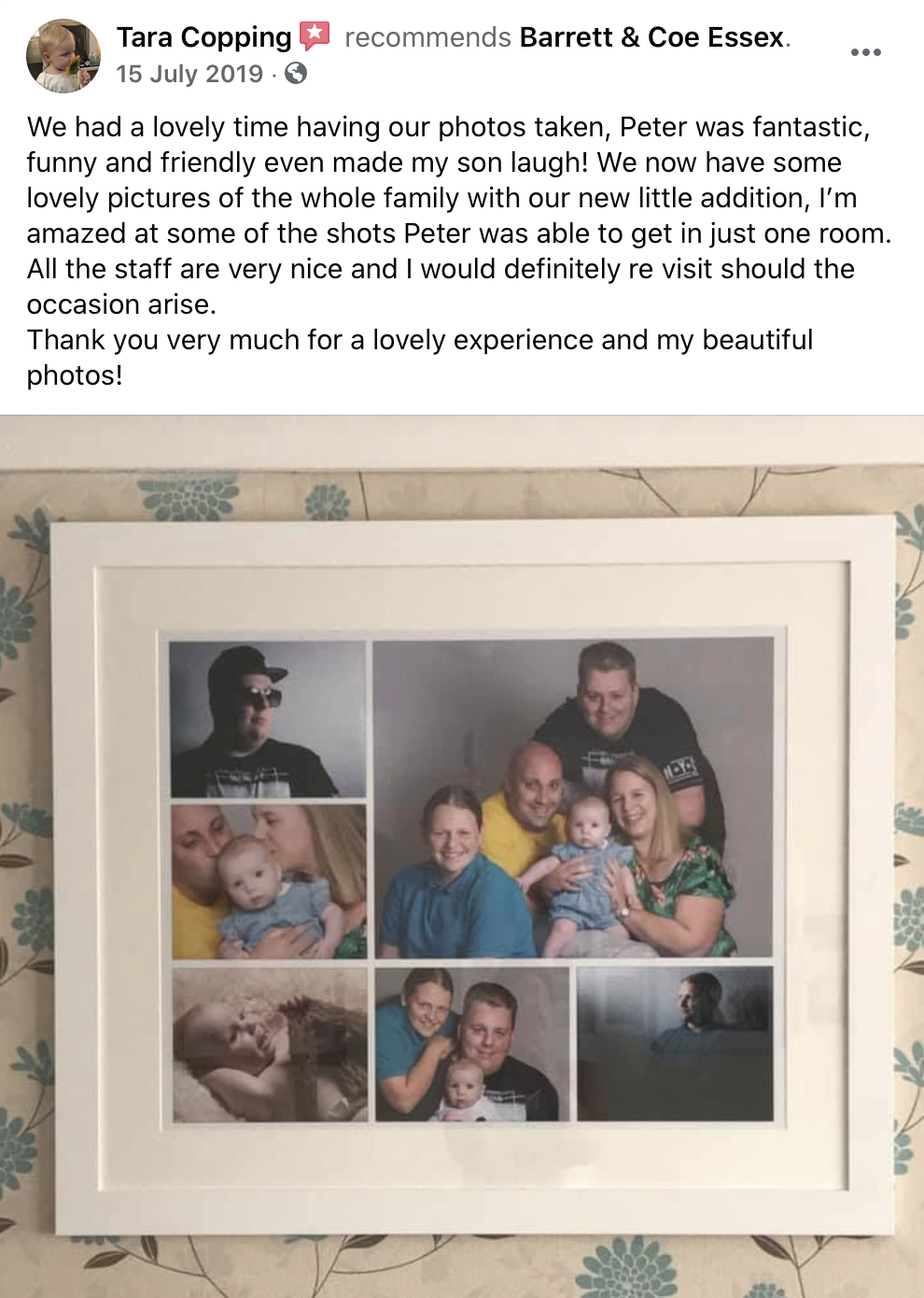Click the dark side-profile portrait photo
Image resolution: width=924 pixels, height=1298 pixels.
coord(675,1044)
